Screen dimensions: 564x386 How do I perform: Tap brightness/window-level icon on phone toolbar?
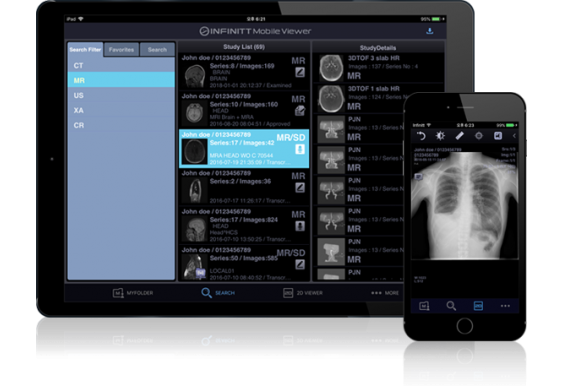(440, 136)
